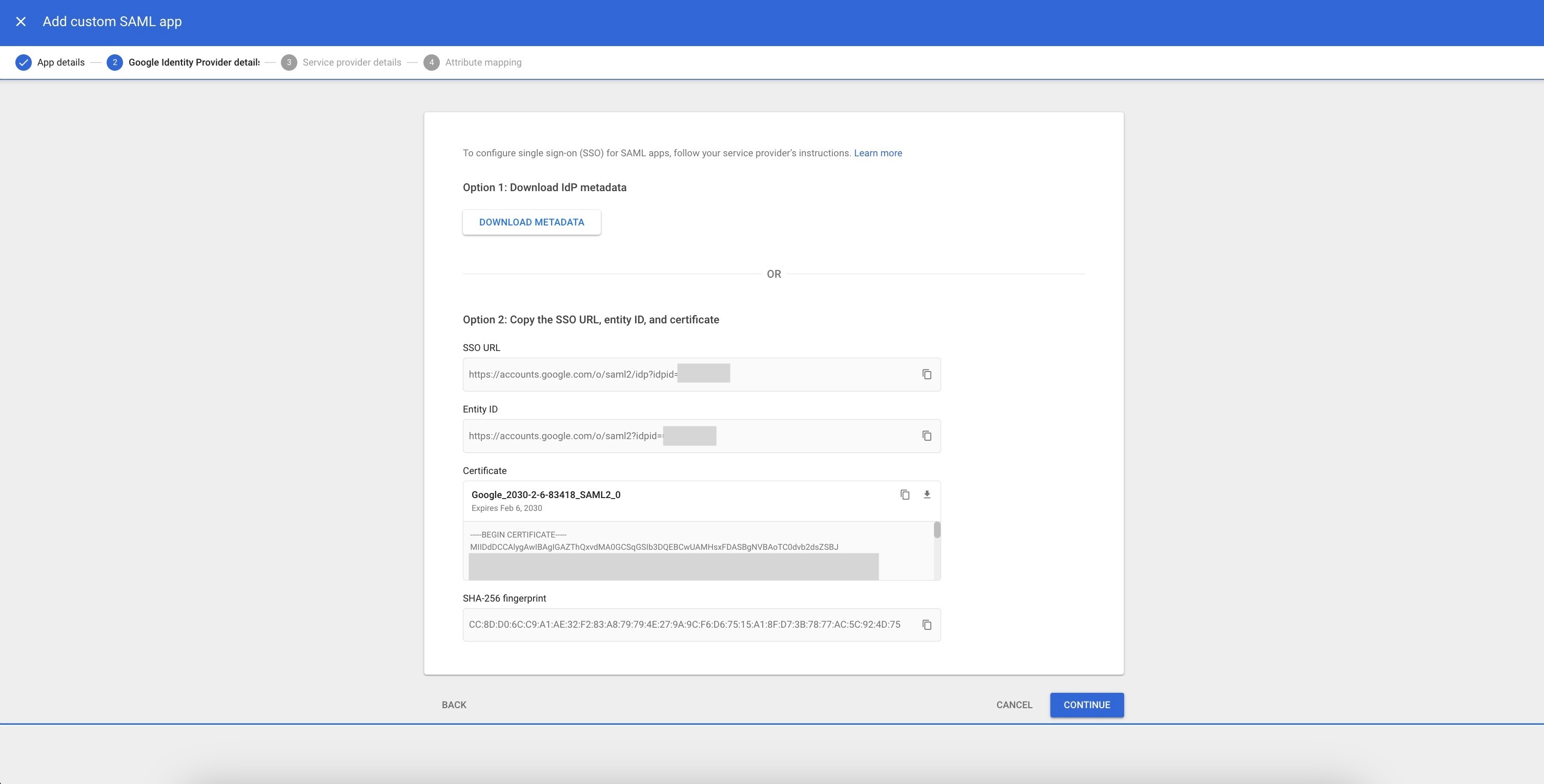Return to the App details step

(60, 63)
